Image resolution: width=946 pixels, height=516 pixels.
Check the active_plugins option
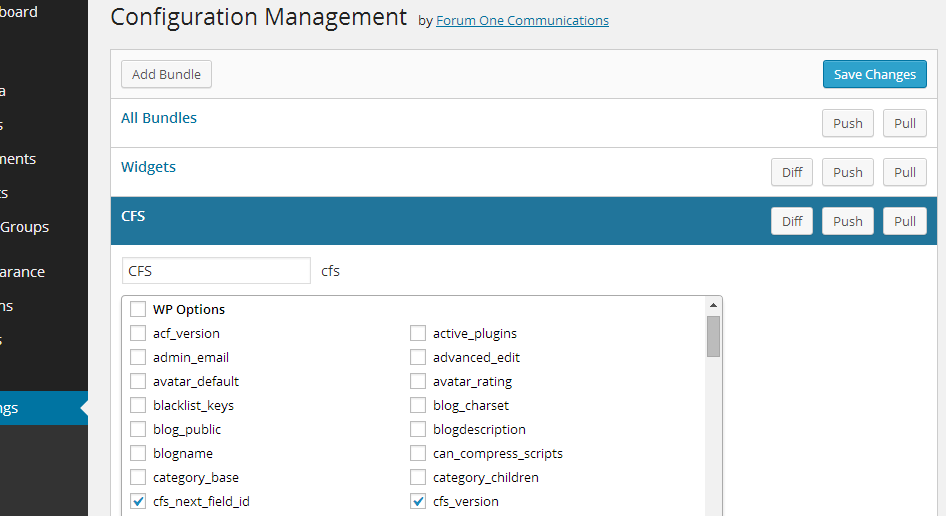(418, 333)
